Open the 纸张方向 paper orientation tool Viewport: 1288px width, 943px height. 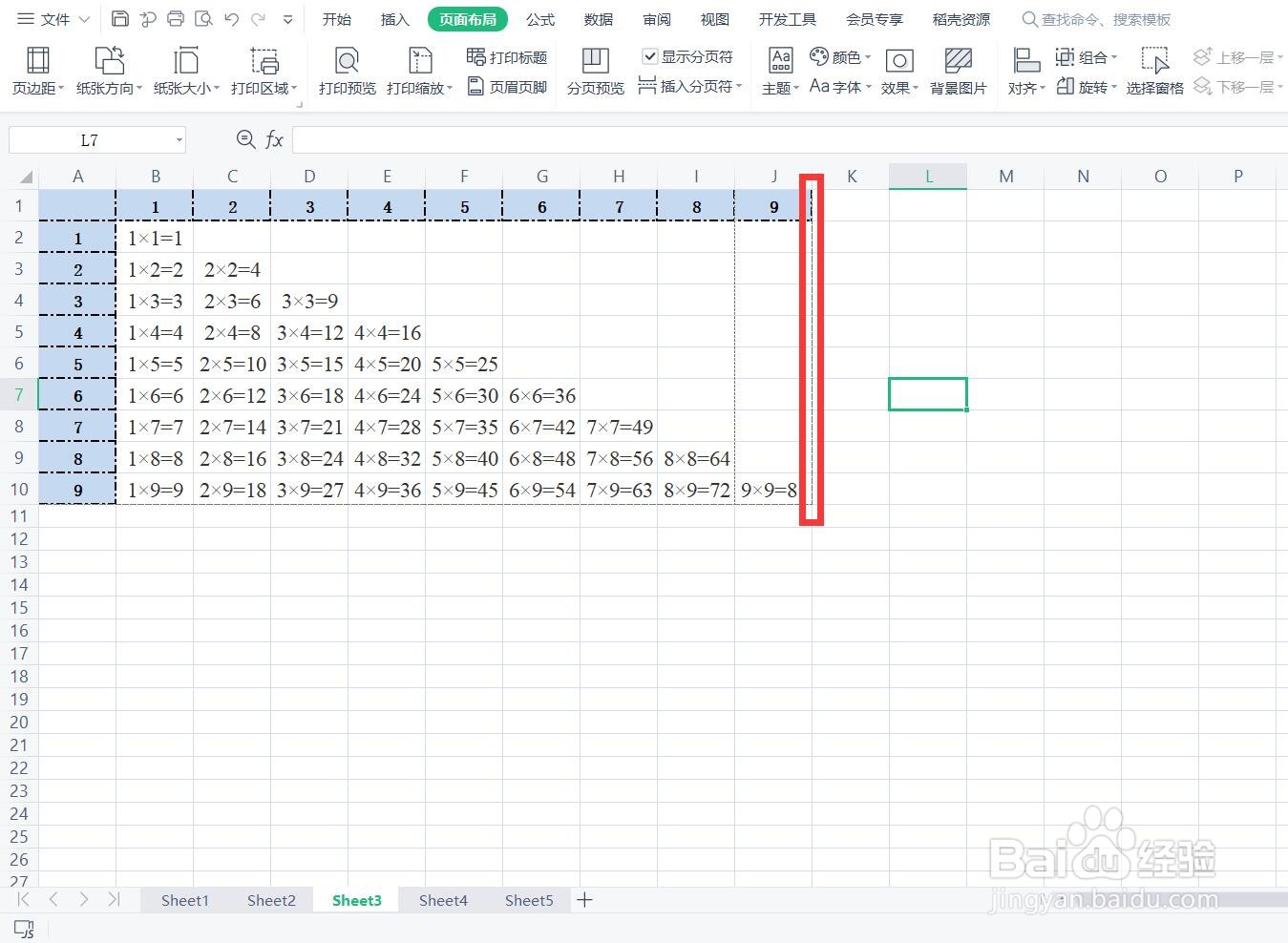(109, 72)
